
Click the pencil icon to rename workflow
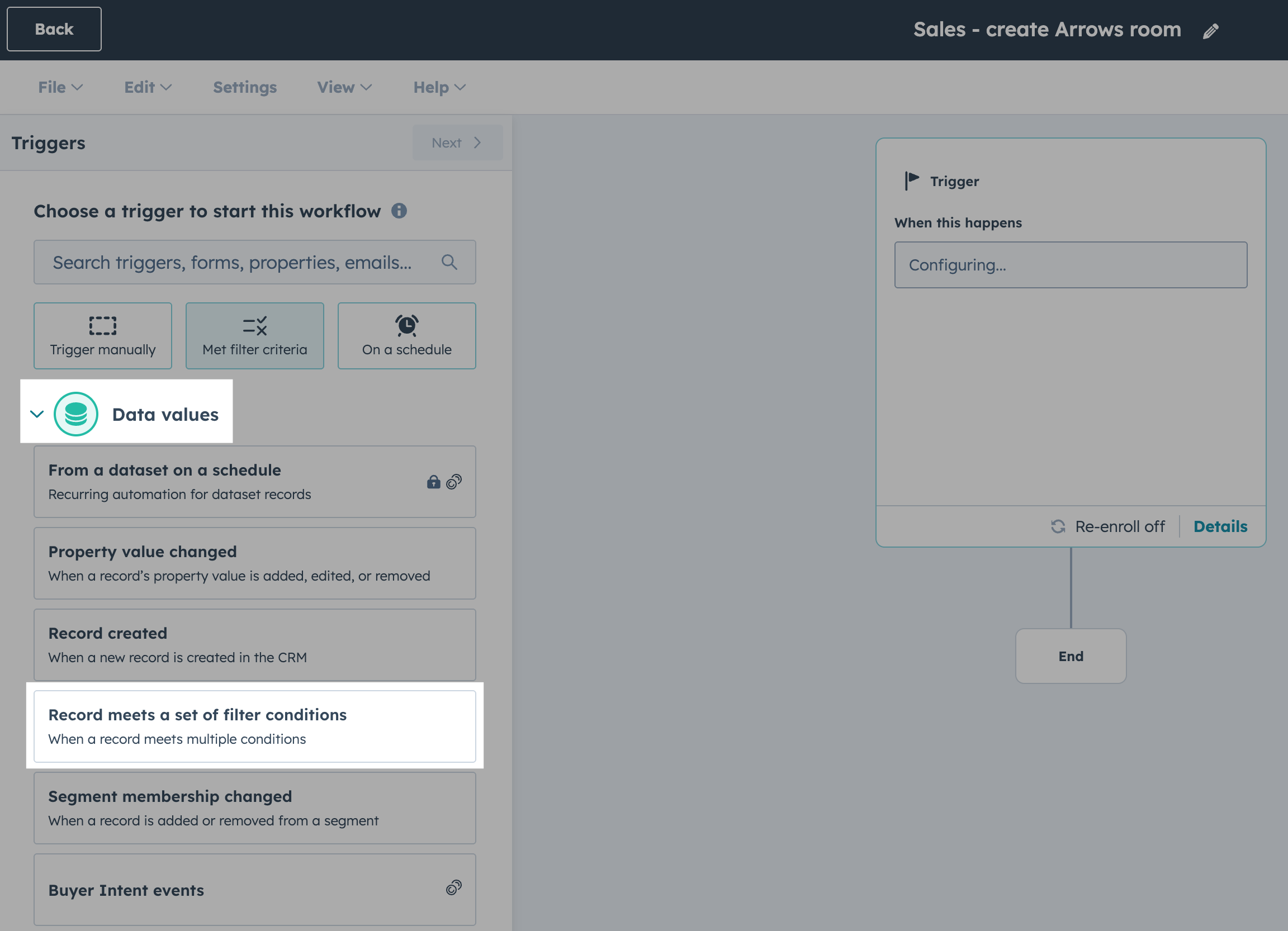coord(1210,31)
